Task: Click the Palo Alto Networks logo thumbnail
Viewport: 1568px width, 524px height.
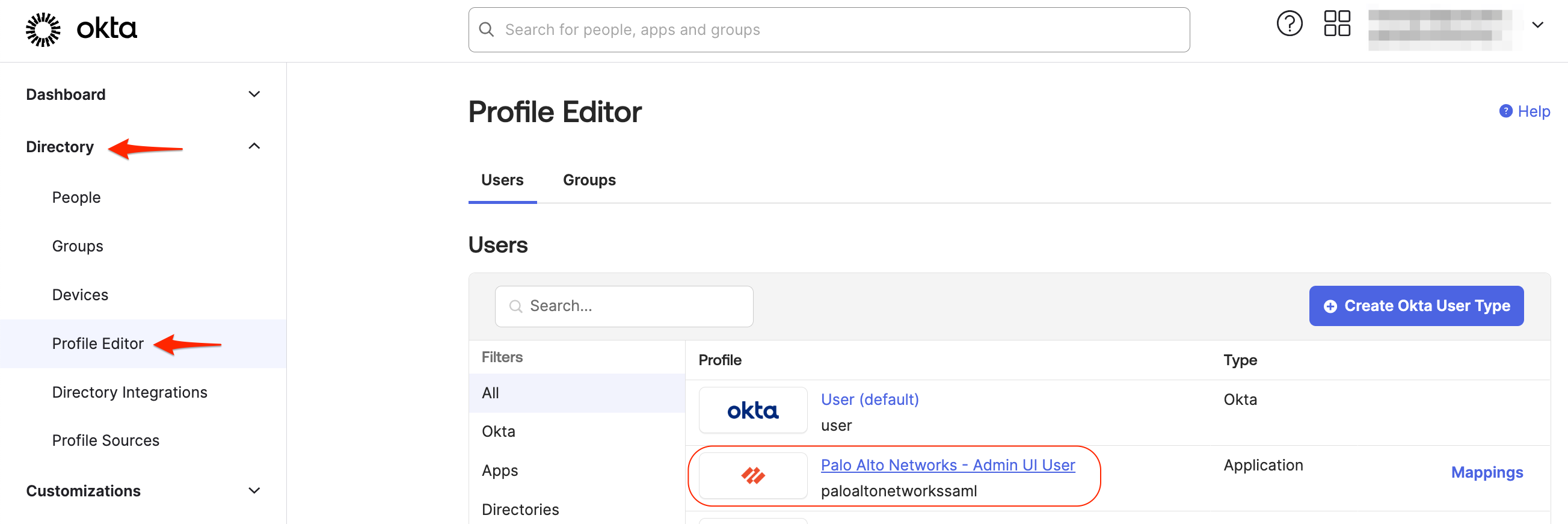Action: click(x=752, y=475)
